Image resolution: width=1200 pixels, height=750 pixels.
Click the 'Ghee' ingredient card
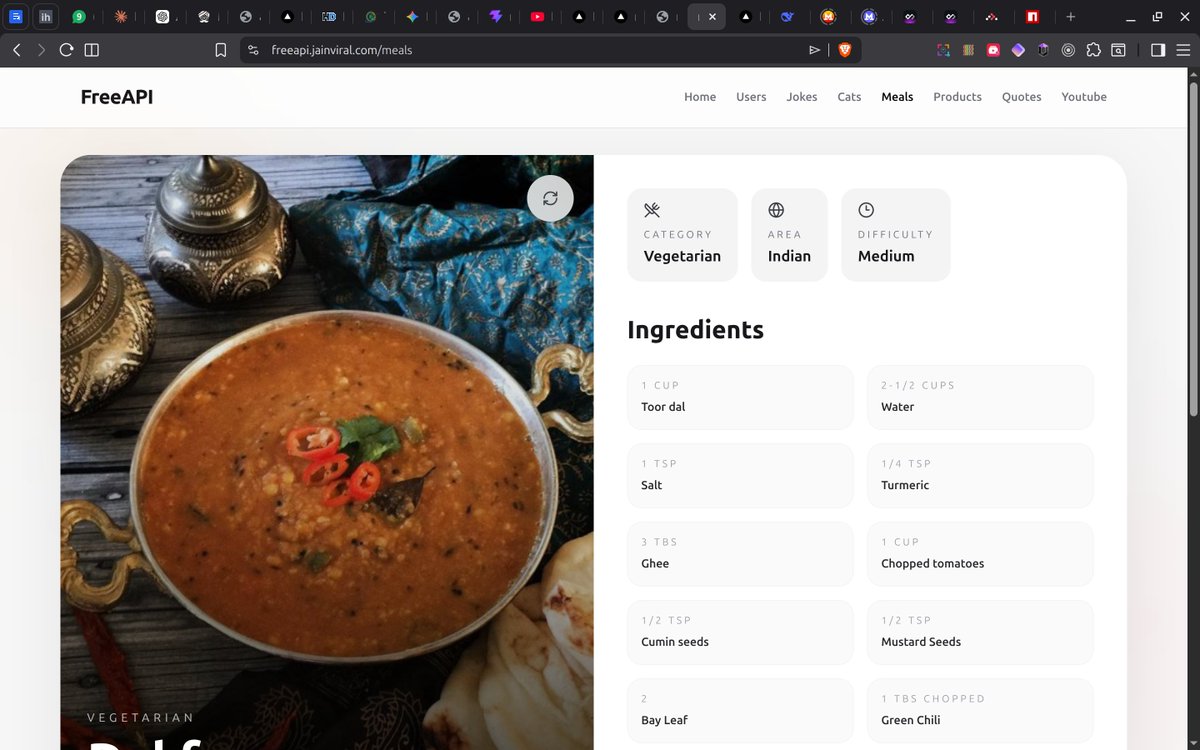[x=740, y=553]
